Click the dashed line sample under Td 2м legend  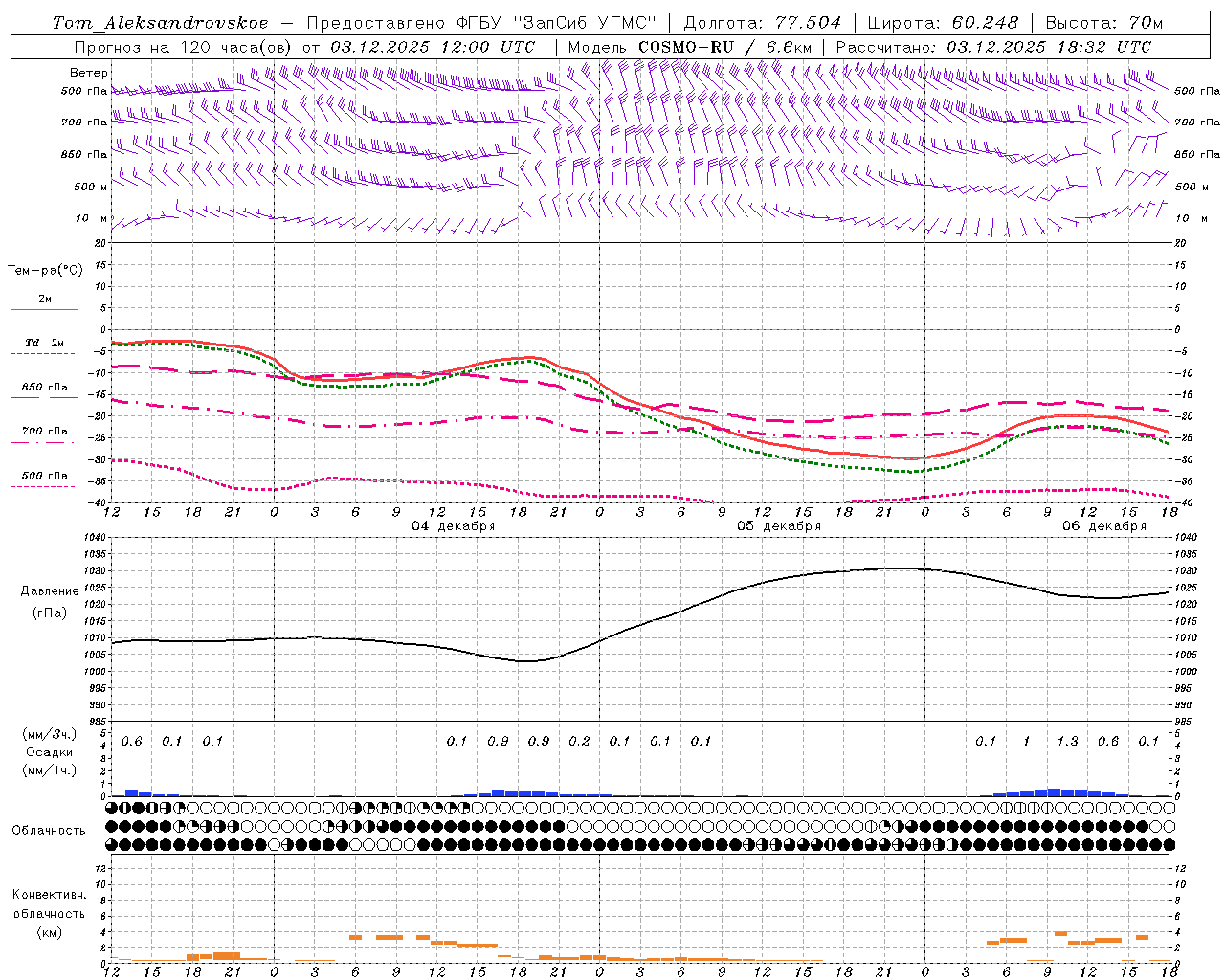(42, 354)
